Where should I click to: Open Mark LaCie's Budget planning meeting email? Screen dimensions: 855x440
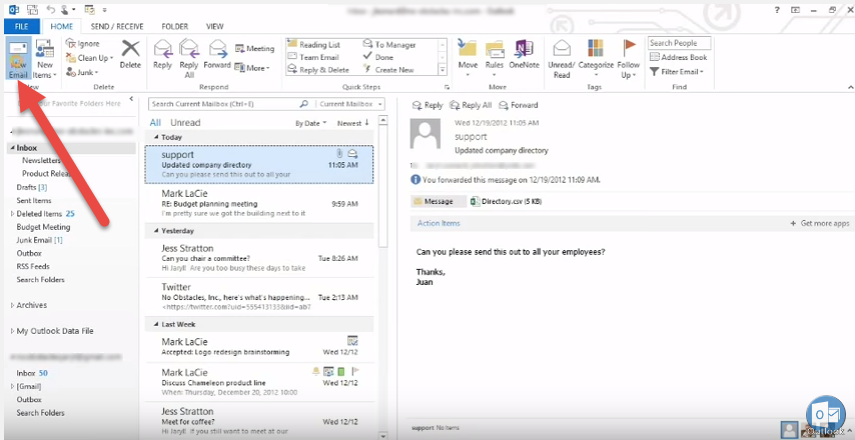click(260, 203)
